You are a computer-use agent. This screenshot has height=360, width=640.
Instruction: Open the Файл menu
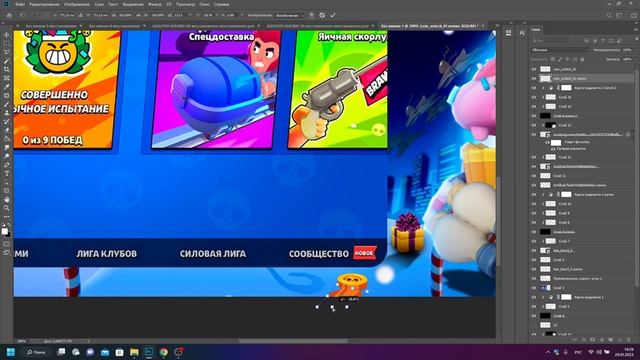pos(20,4)
